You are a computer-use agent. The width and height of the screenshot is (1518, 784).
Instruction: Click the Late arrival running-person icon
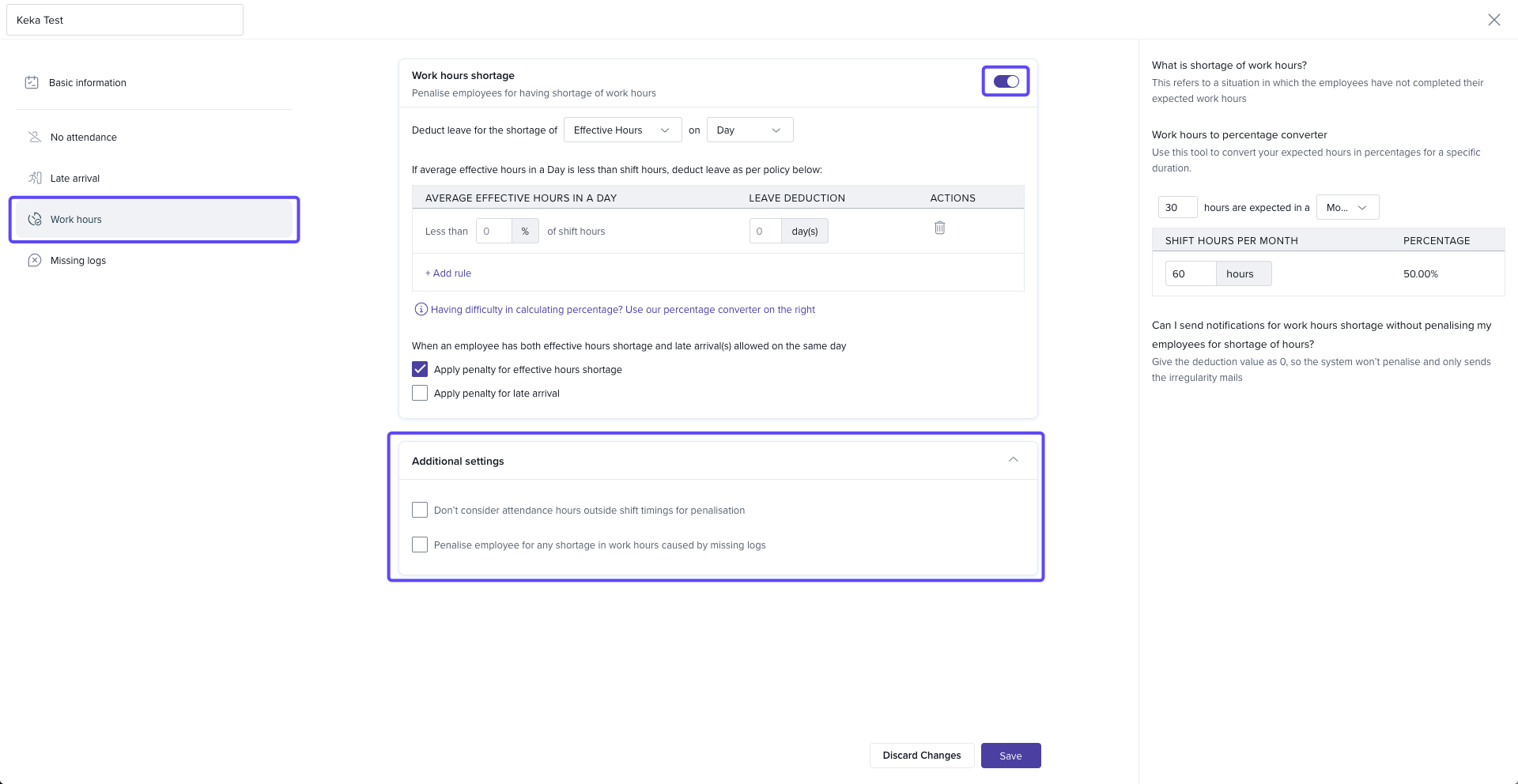(35, 178)
